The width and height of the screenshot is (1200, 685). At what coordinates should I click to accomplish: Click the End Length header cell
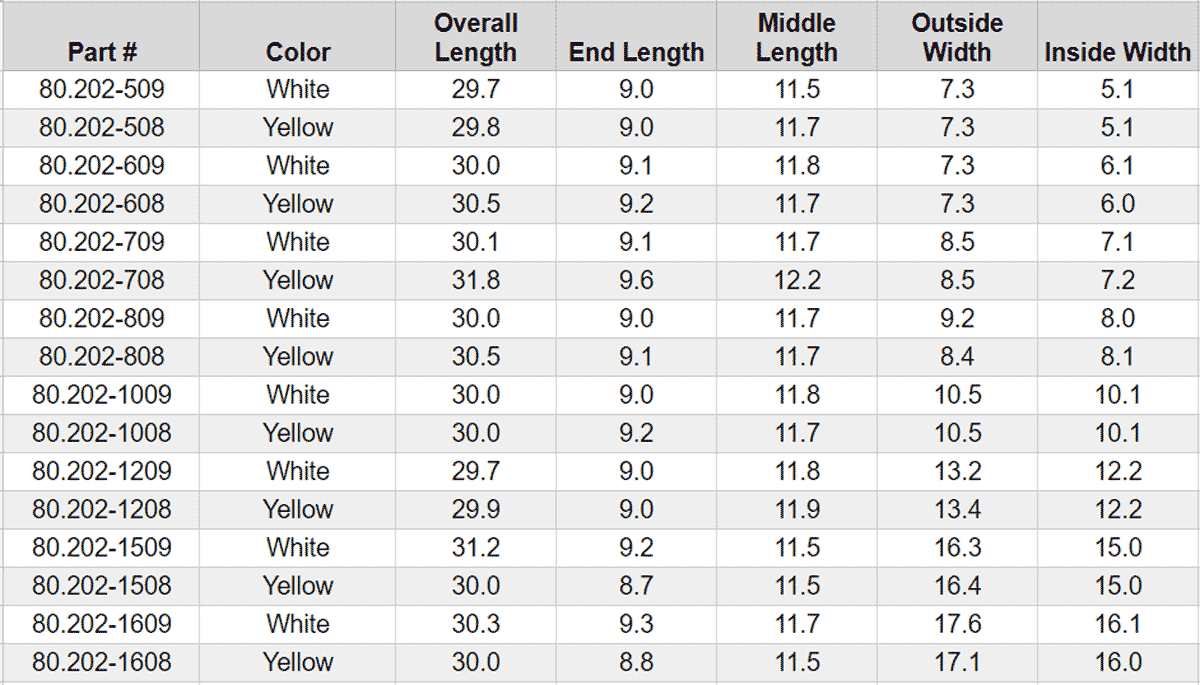(637, 36)
